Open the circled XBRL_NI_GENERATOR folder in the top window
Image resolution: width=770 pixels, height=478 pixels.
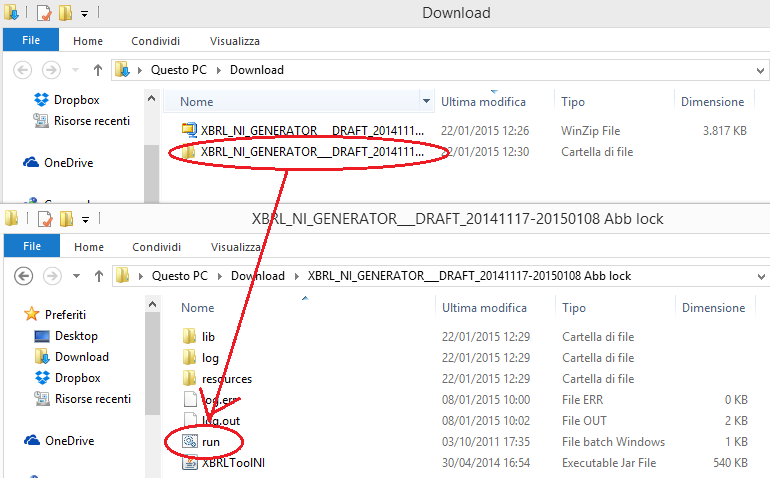click(x=312, y=151)
